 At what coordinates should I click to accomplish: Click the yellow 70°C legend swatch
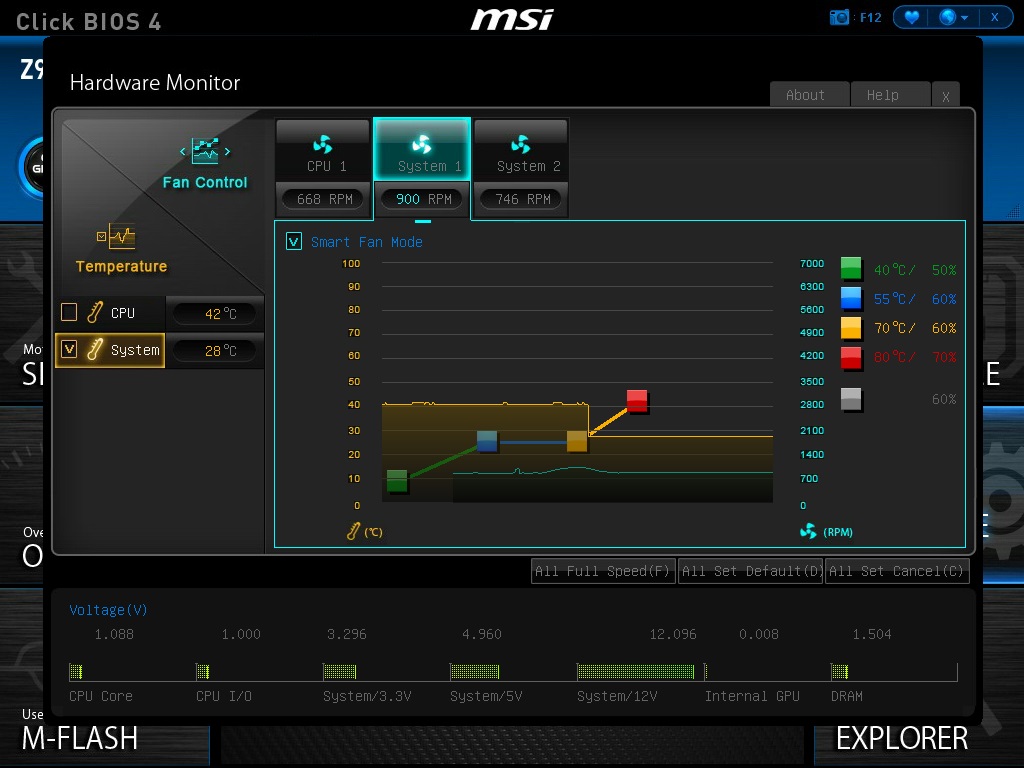[x=850, y=327]
